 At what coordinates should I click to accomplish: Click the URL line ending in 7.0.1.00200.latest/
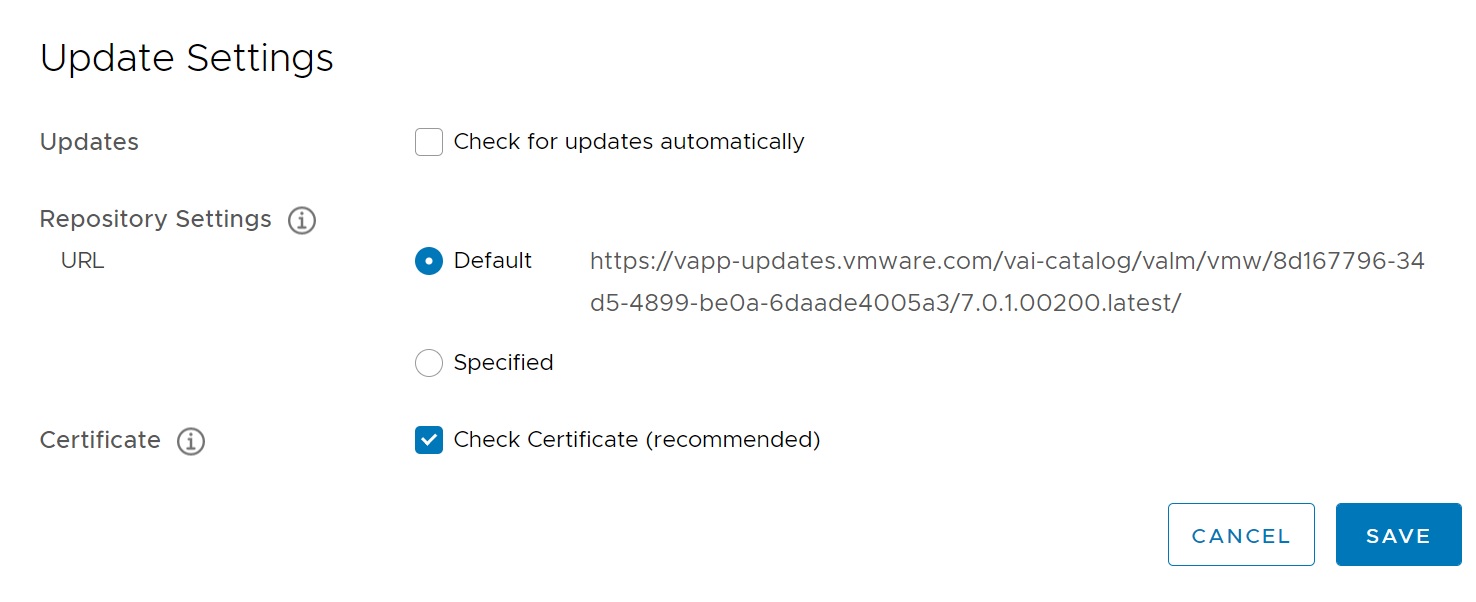(885, 304)
